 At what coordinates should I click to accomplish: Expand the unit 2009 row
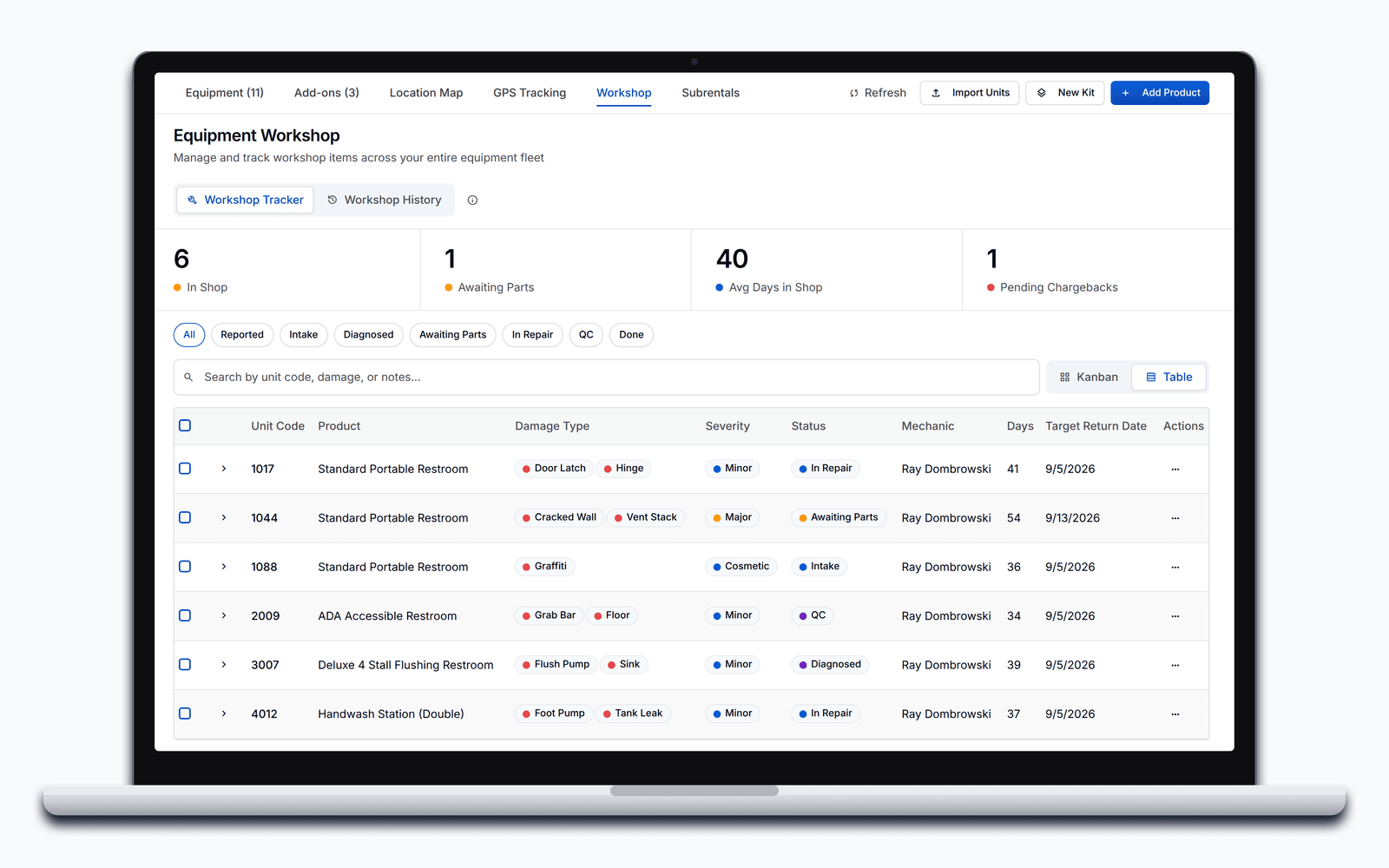tap(224, 615)
